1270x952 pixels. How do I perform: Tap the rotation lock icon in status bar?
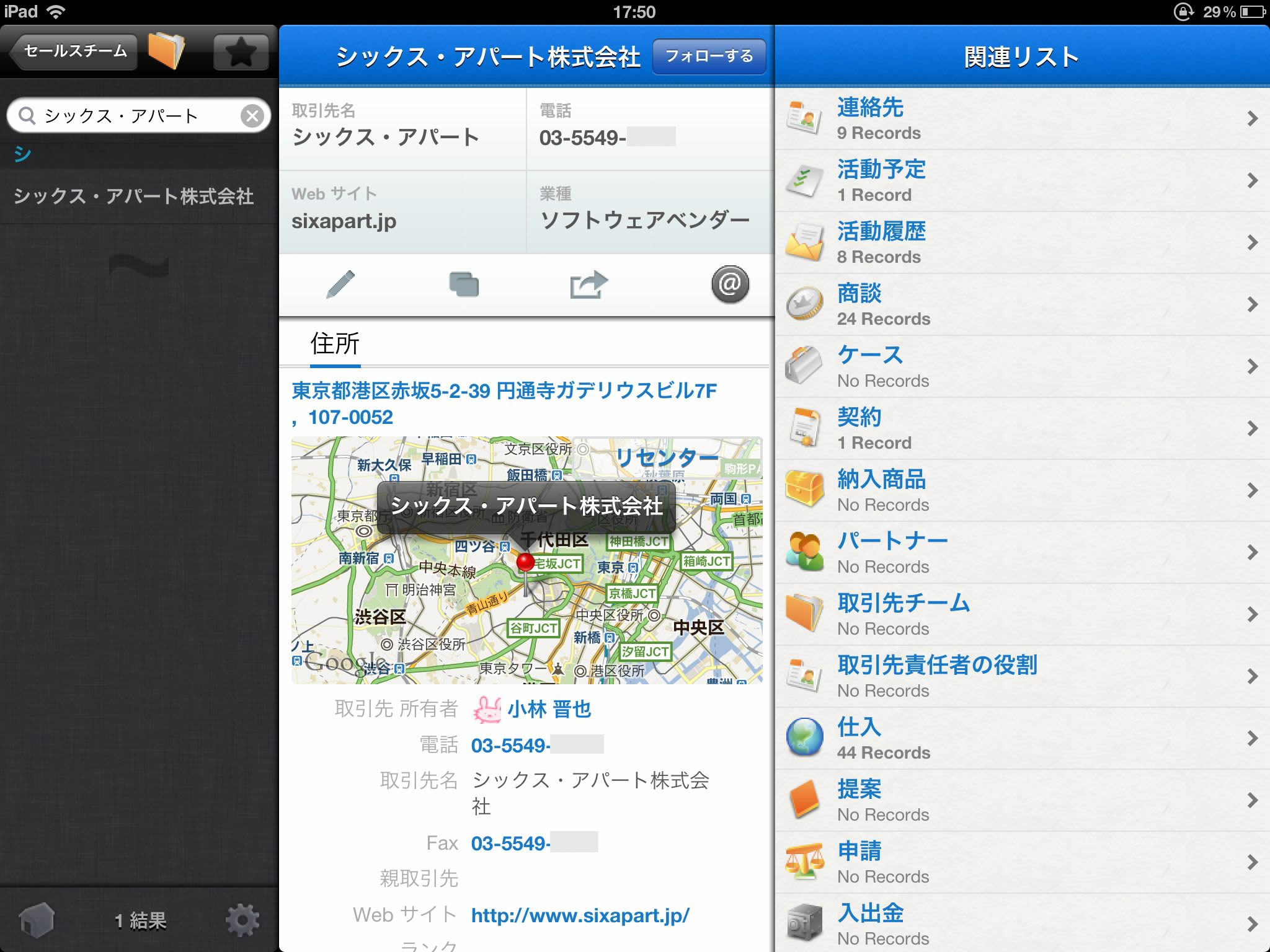(1183, 12)
